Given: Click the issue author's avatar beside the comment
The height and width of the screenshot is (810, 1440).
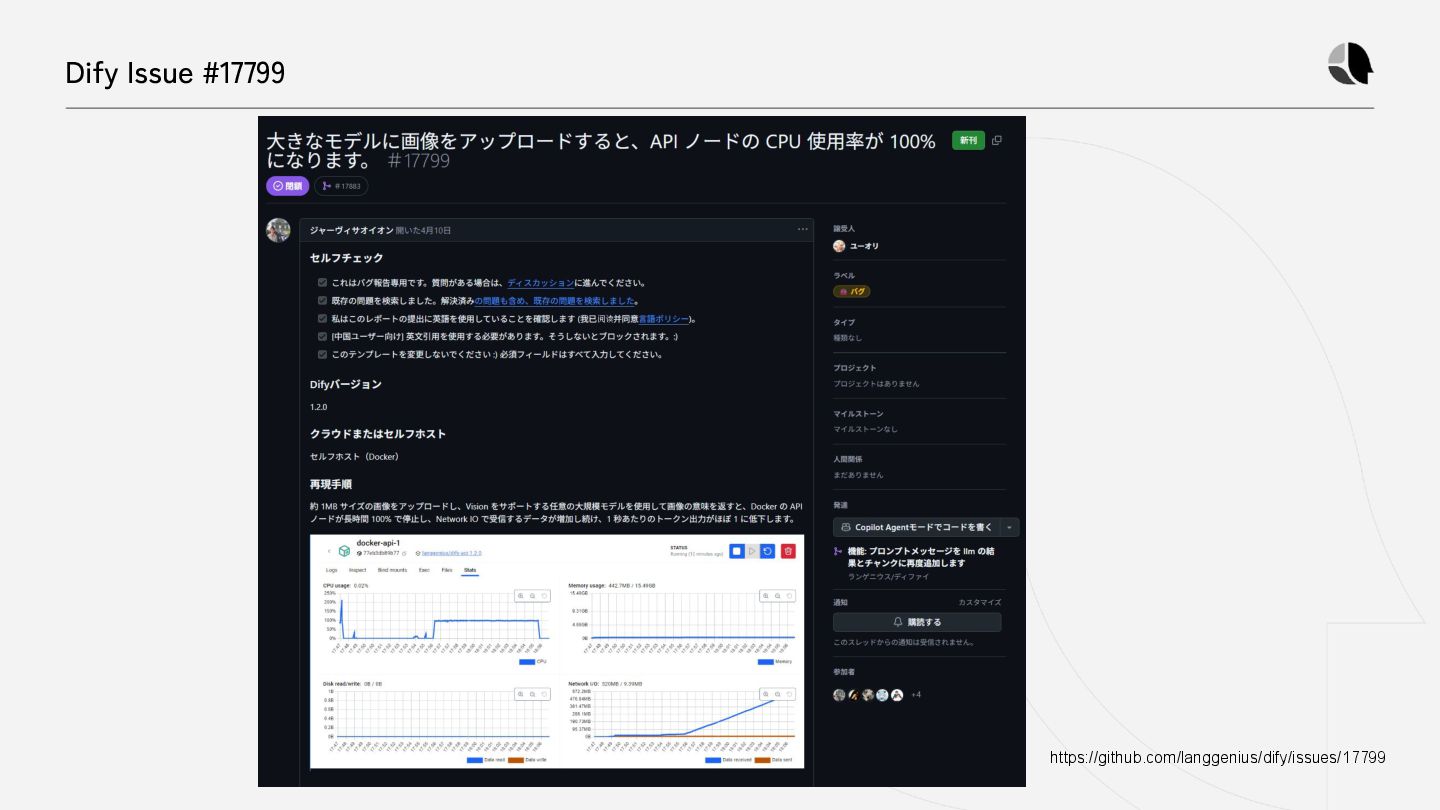Looking at the screenshot, I should (278, 230).
